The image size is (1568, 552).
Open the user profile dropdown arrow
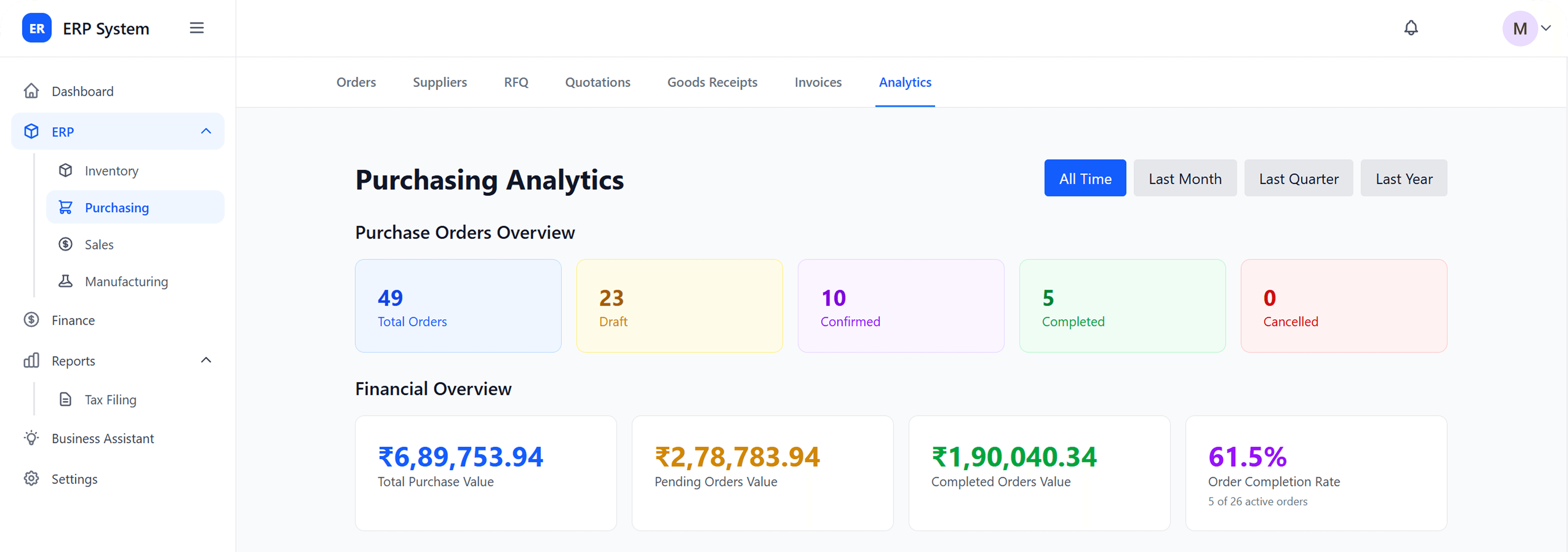click(1545, 28)
